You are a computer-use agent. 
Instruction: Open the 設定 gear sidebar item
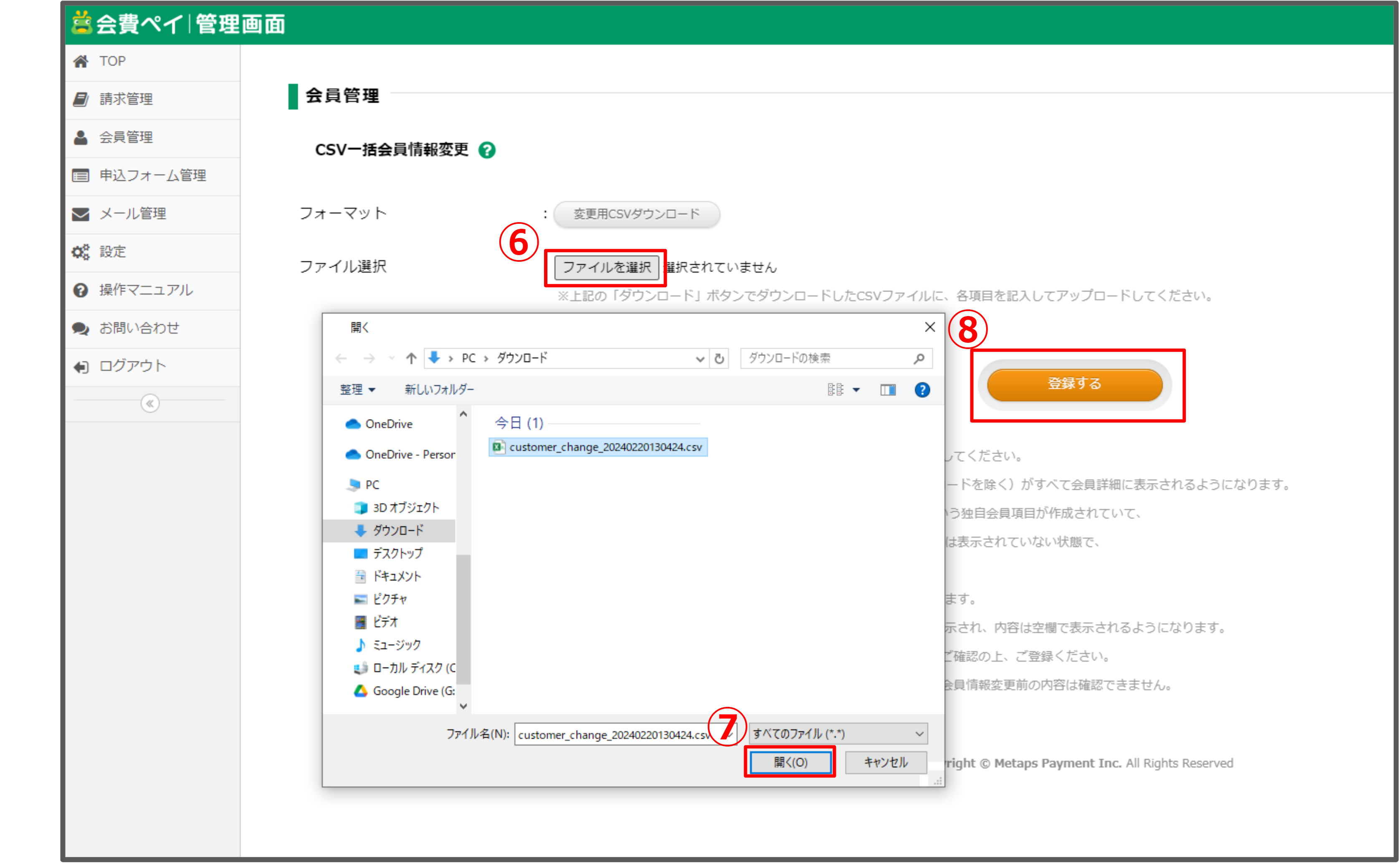[112, 252]
